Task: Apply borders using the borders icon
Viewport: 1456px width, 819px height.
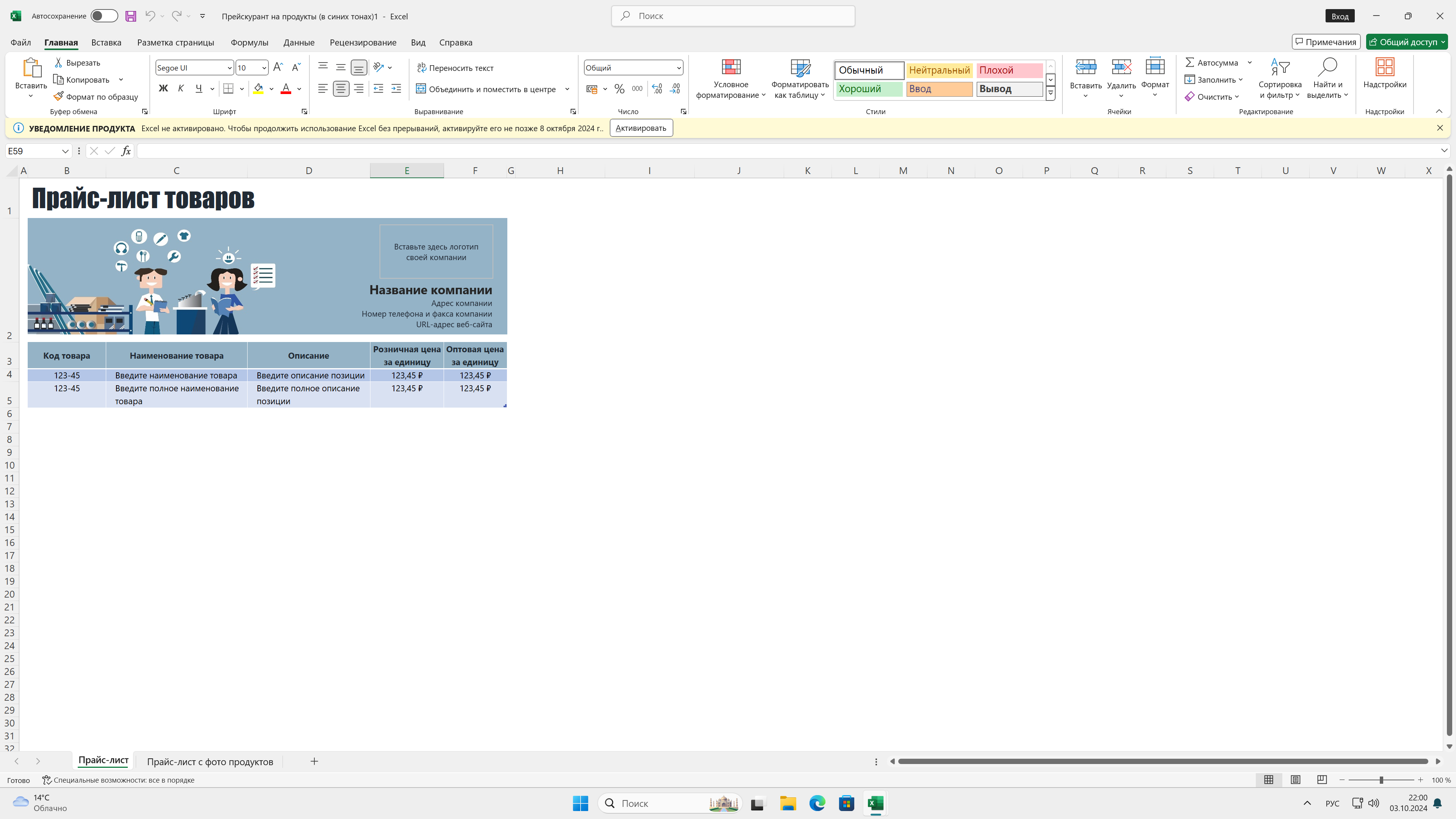Action: [228, 89]
